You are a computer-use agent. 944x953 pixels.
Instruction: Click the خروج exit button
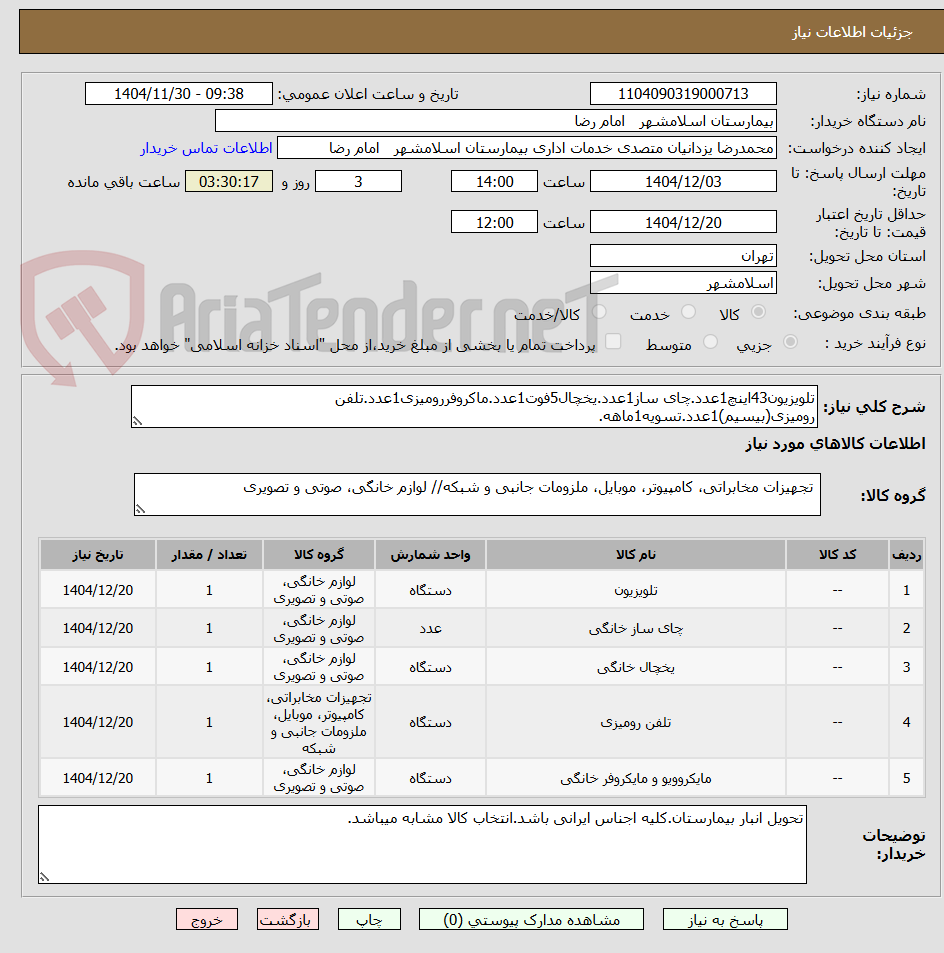(x=207, y=920)
